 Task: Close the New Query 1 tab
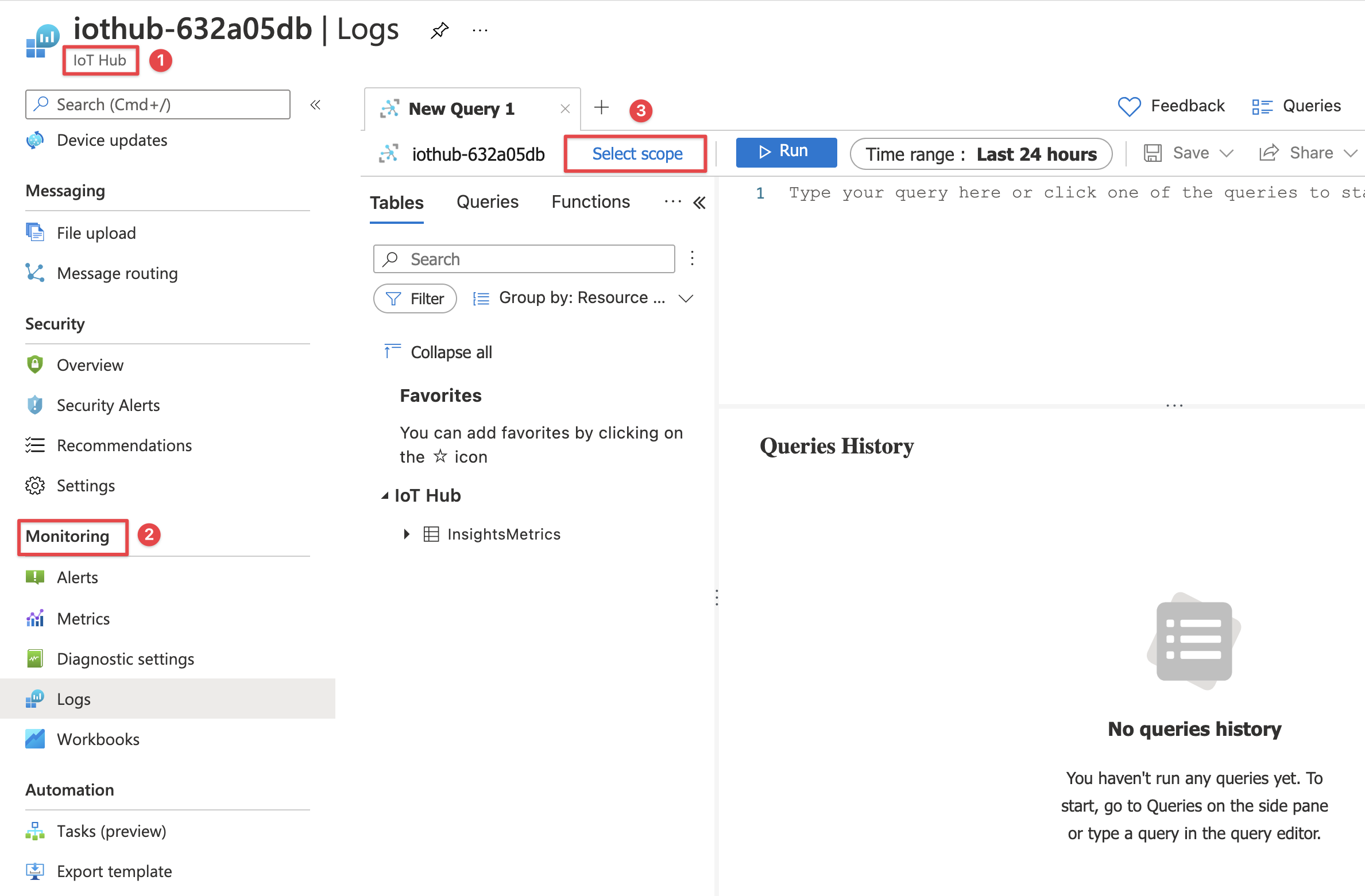(x=565, y=108)
